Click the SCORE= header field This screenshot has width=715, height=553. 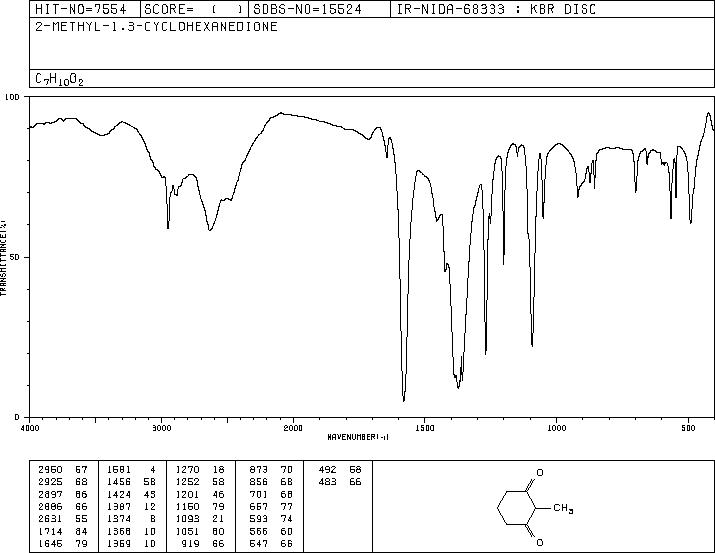(193, 9)
